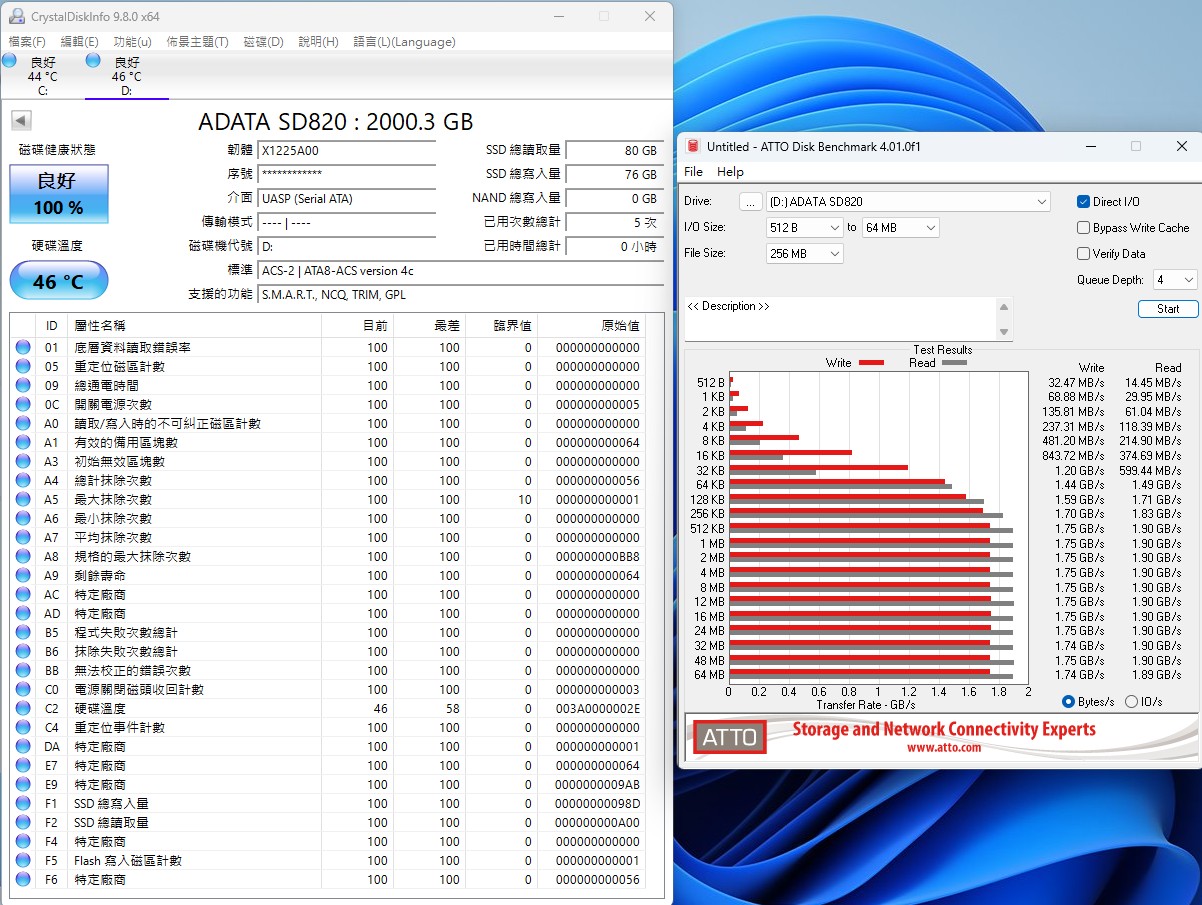Click the status orb for attribute C2

(x=22, y=708)
